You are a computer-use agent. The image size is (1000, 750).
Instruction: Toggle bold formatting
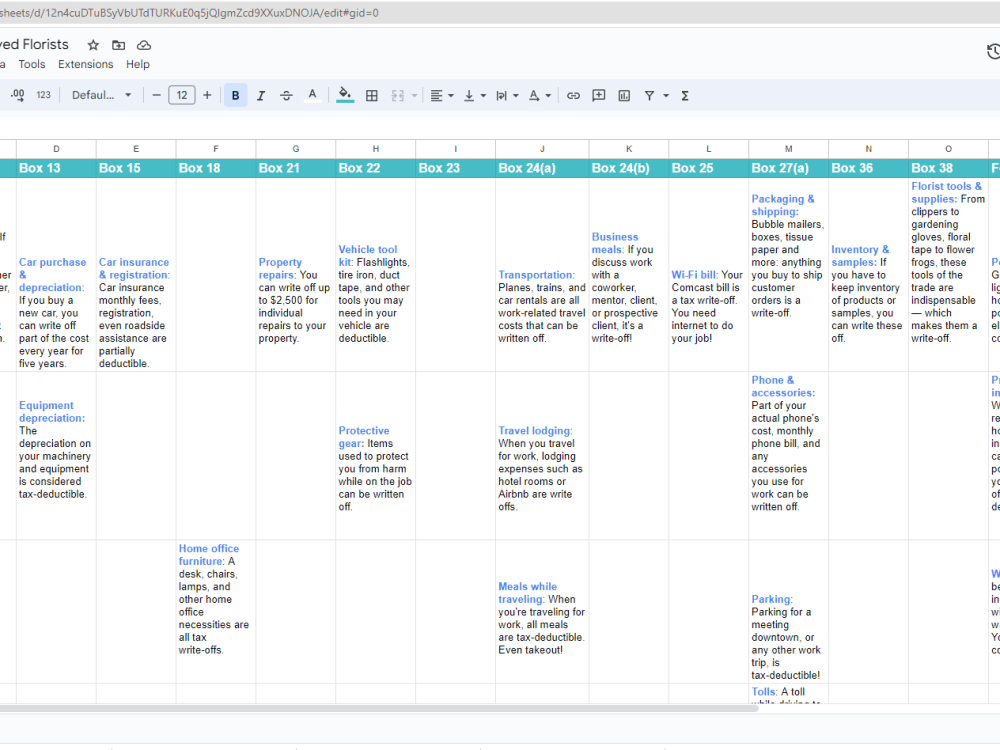pyautogui.click(x=235, y=95)
